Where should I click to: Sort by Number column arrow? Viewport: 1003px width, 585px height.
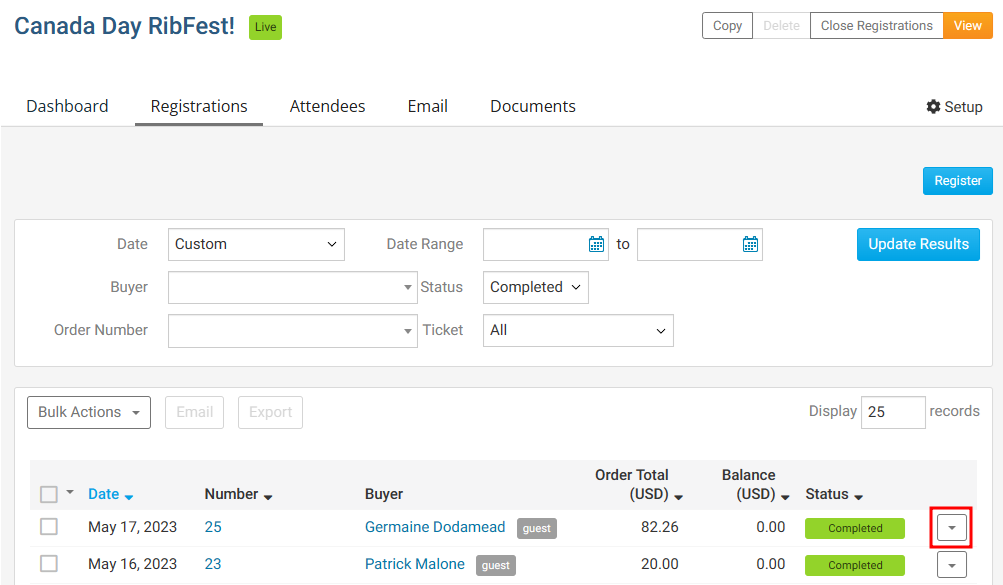click(x=268, y=496)
